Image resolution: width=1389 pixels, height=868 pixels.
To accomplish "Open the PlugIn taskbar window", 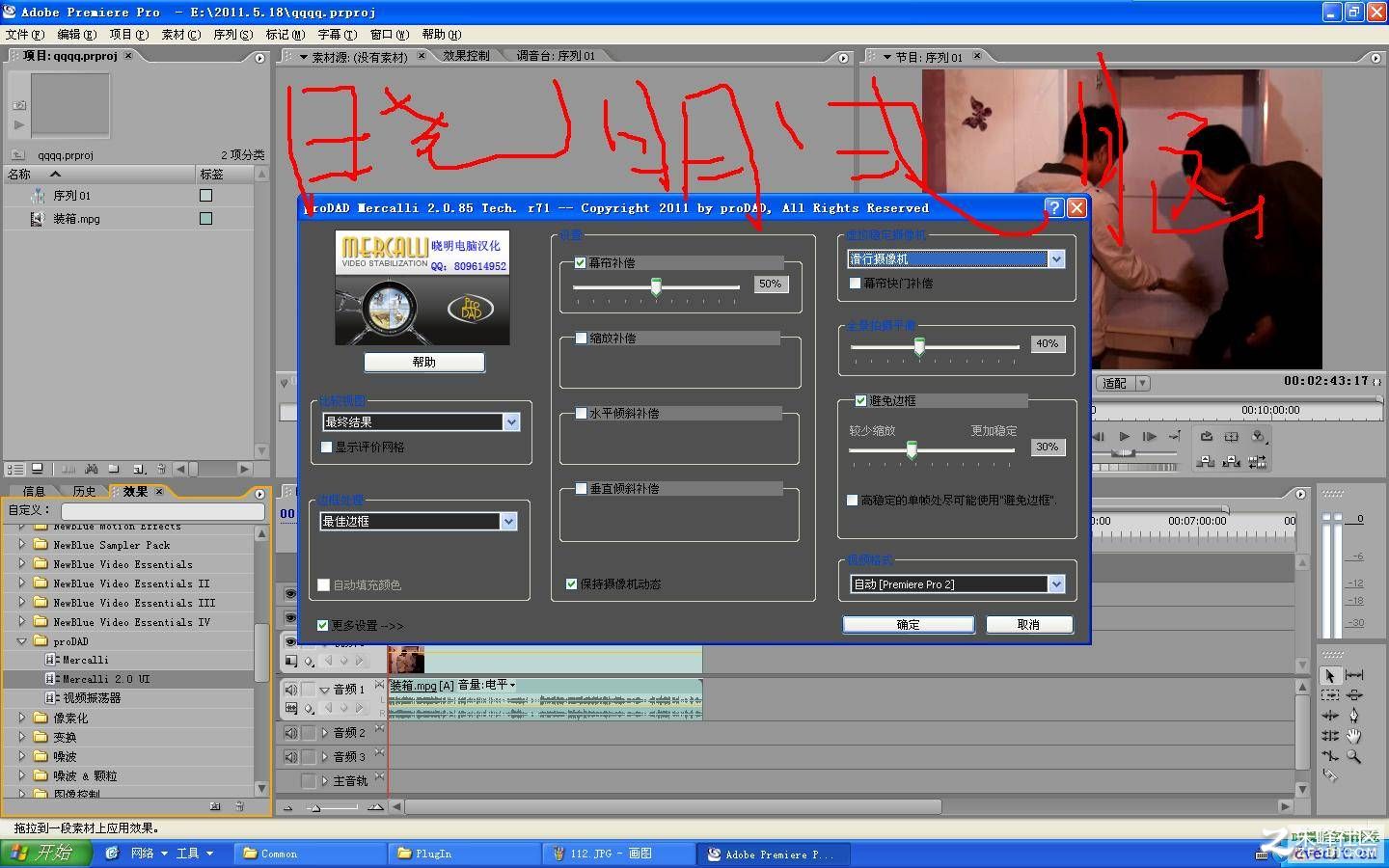I will tap(464, 854).
